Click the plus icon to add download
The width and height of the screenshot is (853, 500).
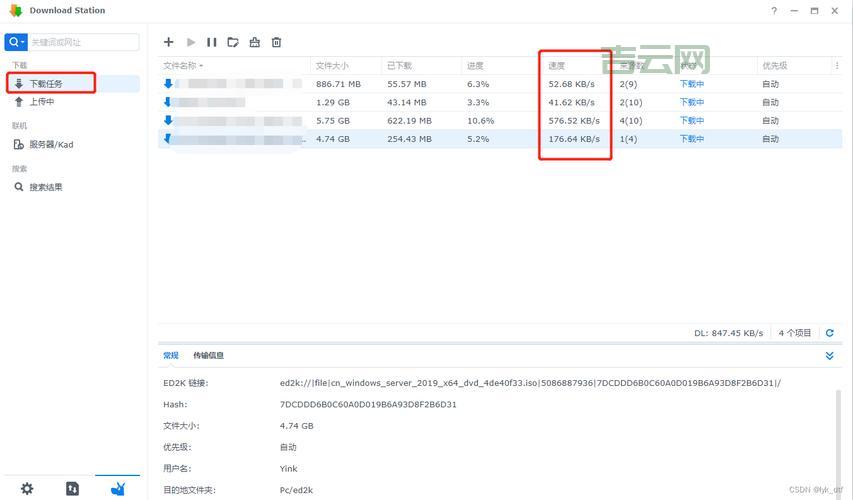[168, 42]
